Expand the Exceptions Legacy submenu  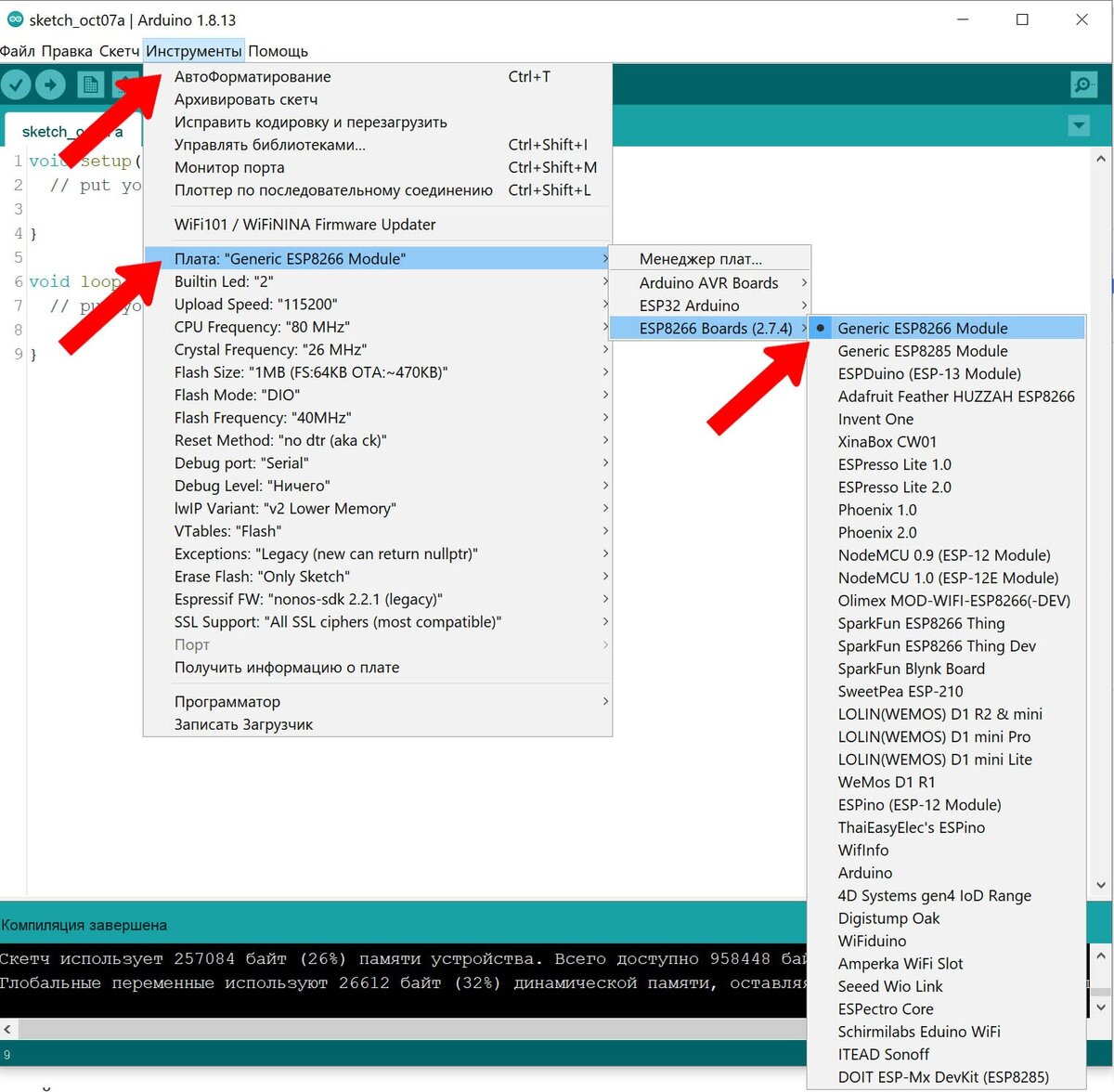pyautogui.click(x=378, y=554)
